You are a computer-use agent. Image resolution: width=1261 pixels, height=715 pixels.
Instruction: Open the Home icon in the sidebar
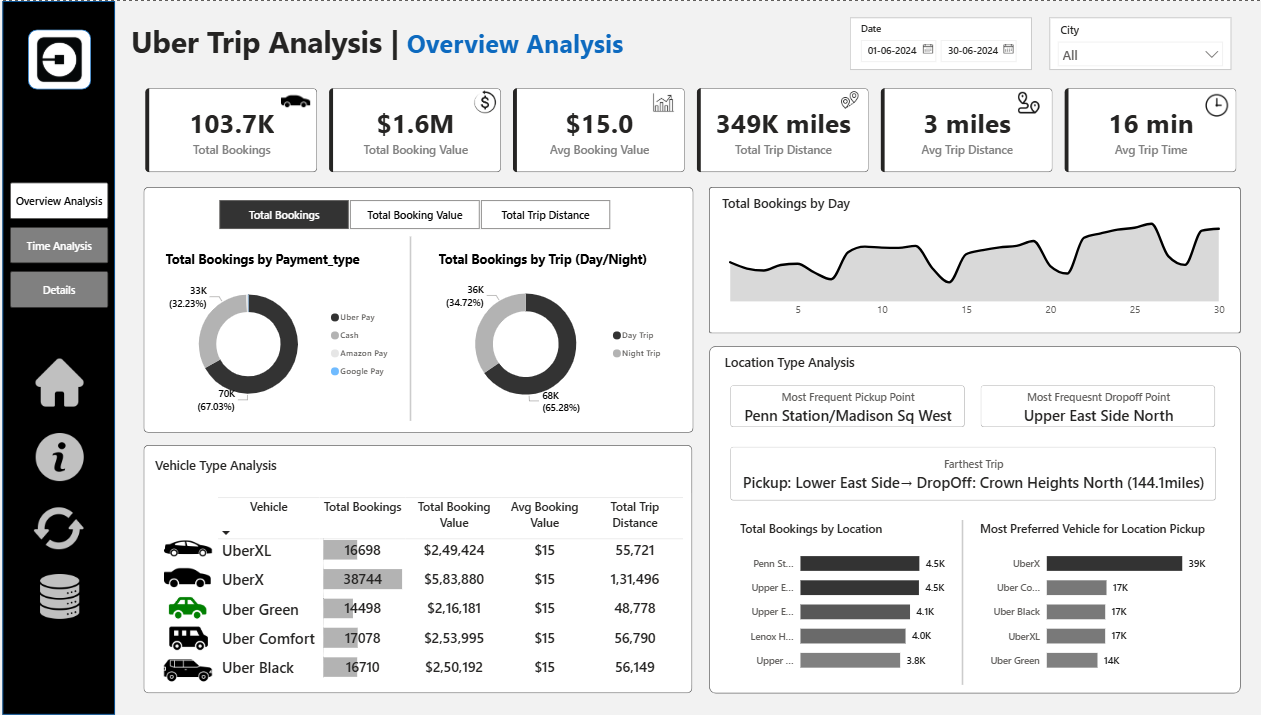pyautogui.click(x=60, y=382)
